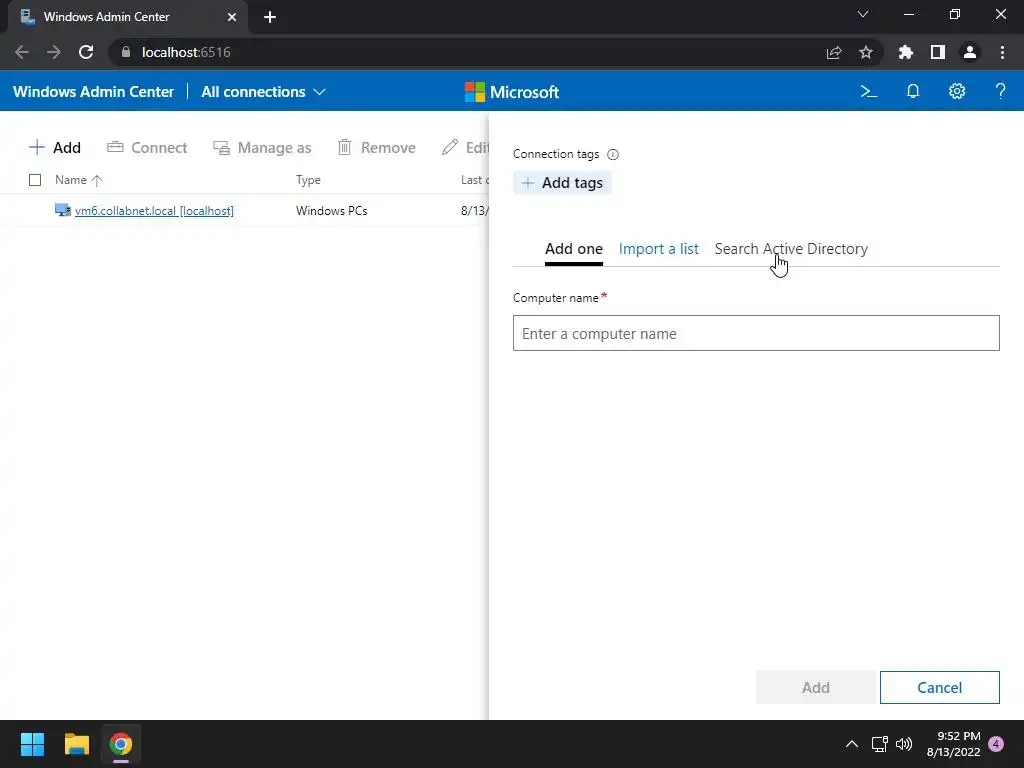
Task: Open a new browser tab
Action: pyautogui.click(x=270, y=17)
